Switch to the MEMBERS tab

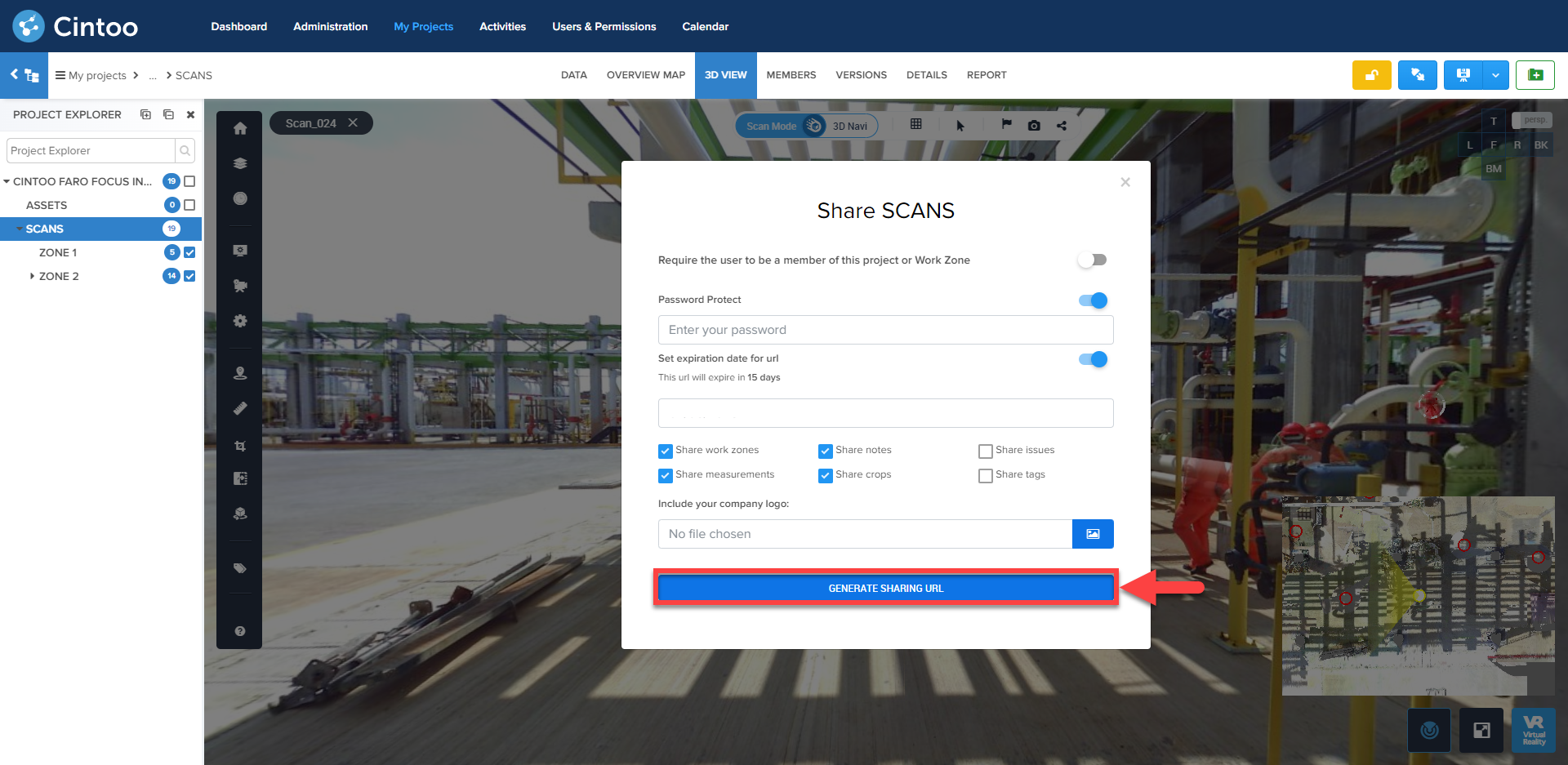791,75
